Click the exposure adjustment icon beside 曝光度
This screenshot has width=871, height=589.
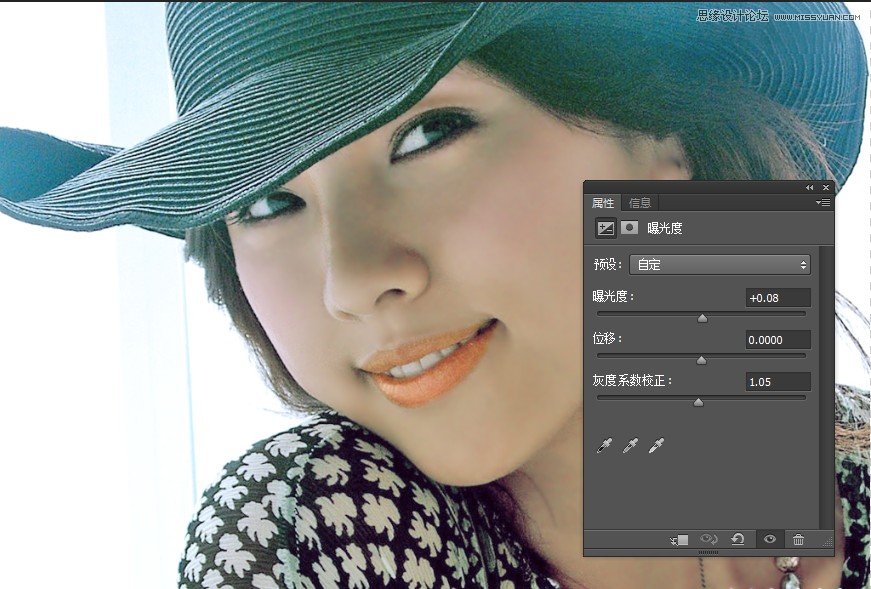(604, 228)
